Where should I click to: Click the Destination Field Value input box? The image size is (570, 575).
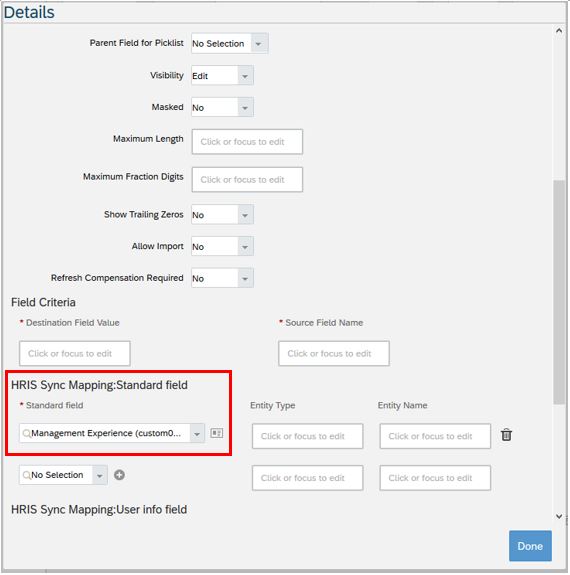75,354
